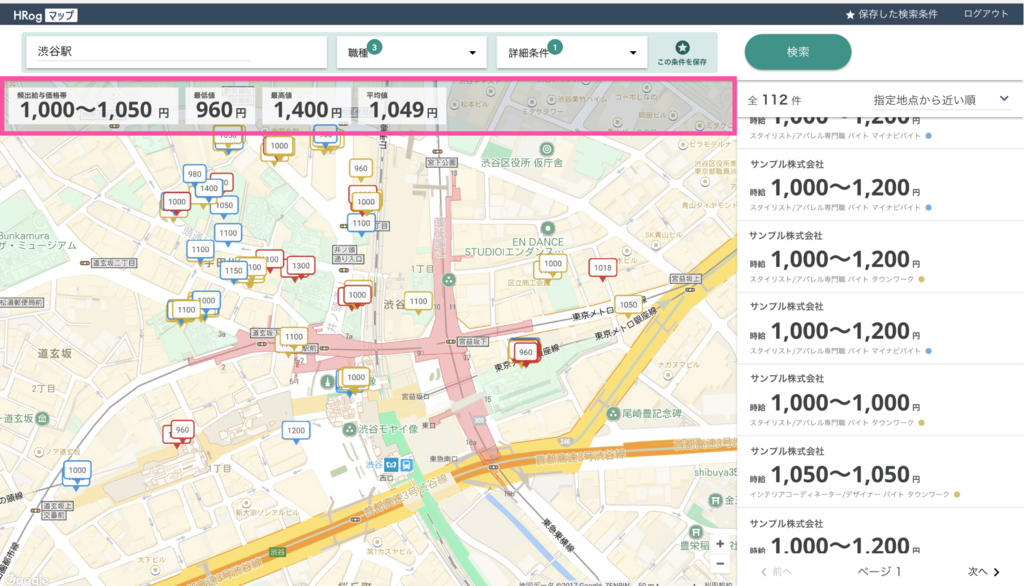The height and width of the screenshot is (586, 1024).
Task: Click the ページ 1 page indicator
Action: (x=879, y=572)
